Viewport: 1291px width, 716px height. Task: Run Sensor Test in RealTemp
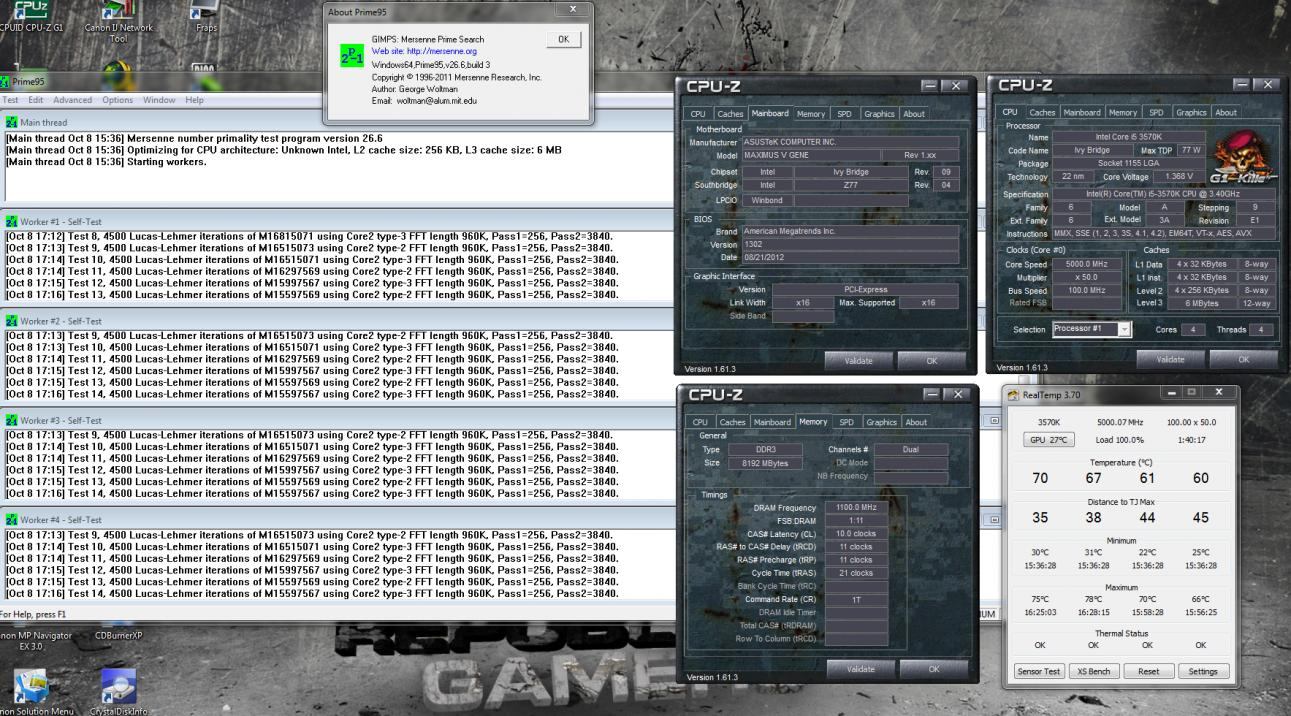1039,672
